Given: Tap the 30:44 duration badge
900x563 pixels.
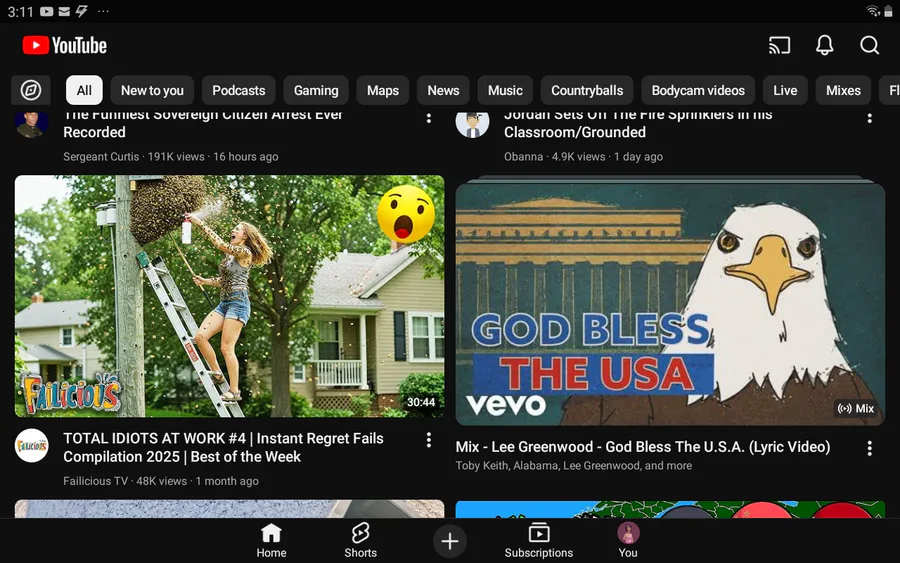Looking at the screenshot, I should tap(421, 402).
